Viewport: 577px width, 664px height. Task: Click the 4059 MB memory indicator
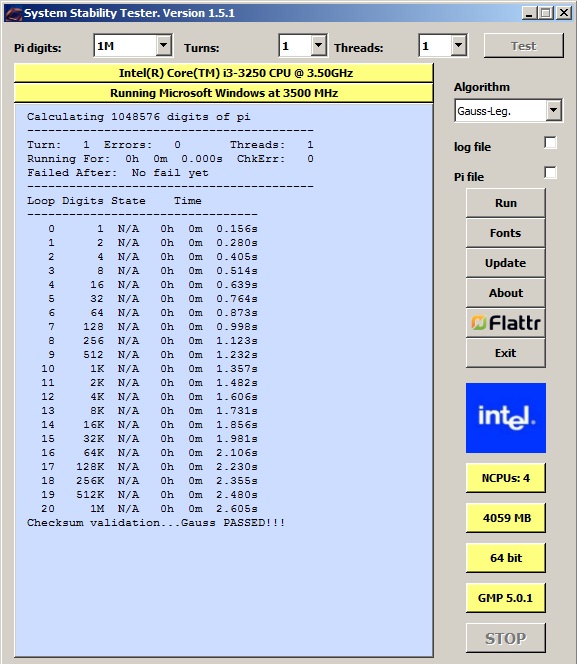tap(505, 517)
